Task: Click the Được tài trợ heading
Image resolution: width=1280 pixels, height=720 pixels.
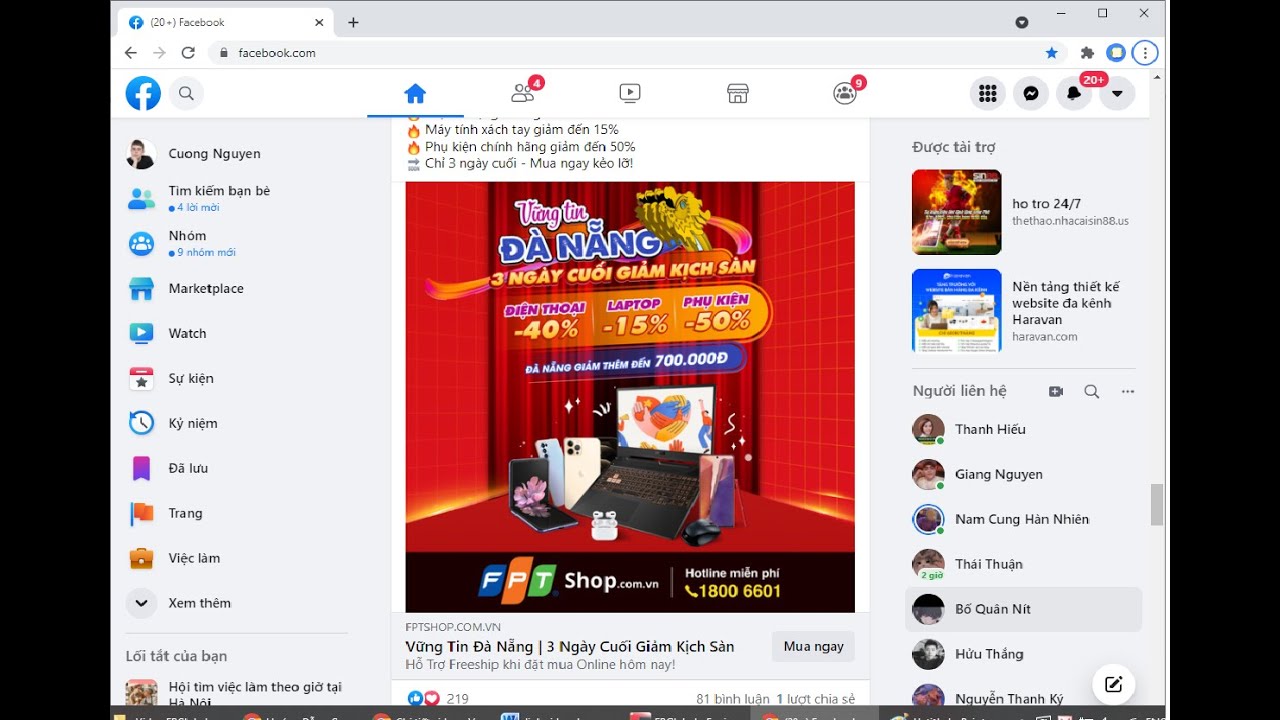Action: (954, 147)
